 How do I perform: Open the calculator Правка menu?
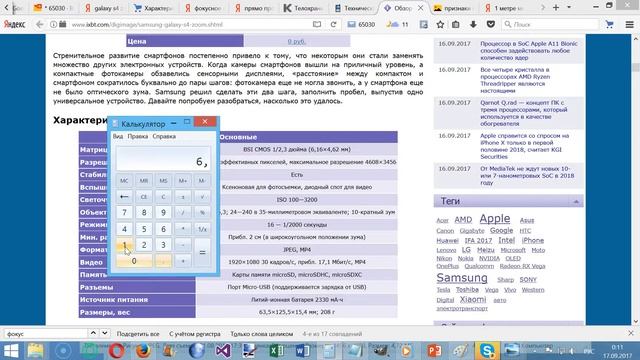(138, 136)
